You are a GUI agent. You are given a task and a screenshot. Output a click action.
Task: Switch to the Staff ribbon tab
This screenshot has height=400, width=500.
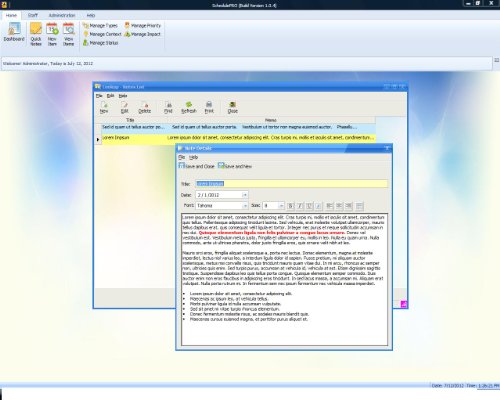click(33, 15)
